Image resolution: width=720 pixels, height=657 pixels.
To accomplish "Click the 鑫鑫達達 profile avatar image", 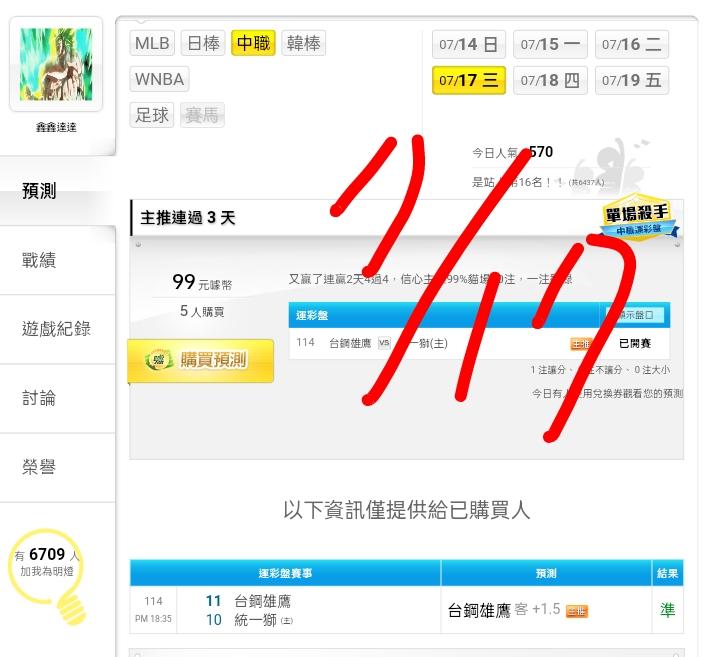I will pos(56,64).
